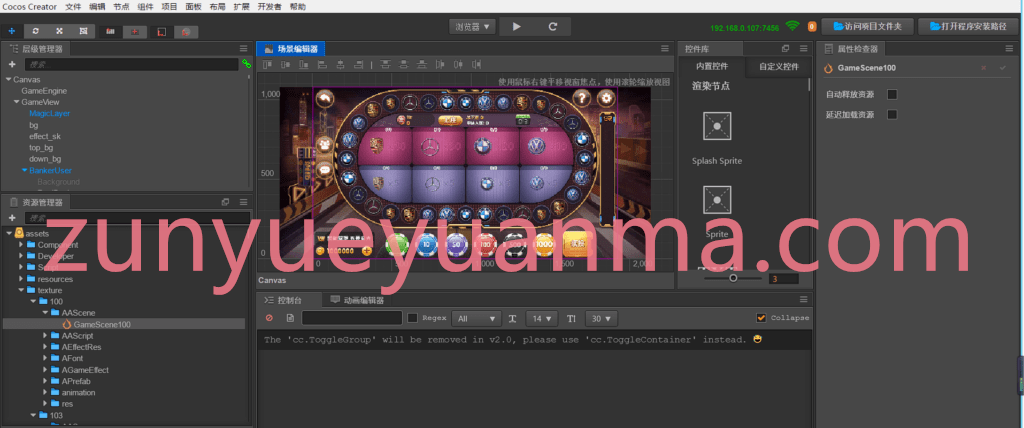This screenshot has width=1024, height=428.
Task: Click the align top icon
Action: coord(266,65)
